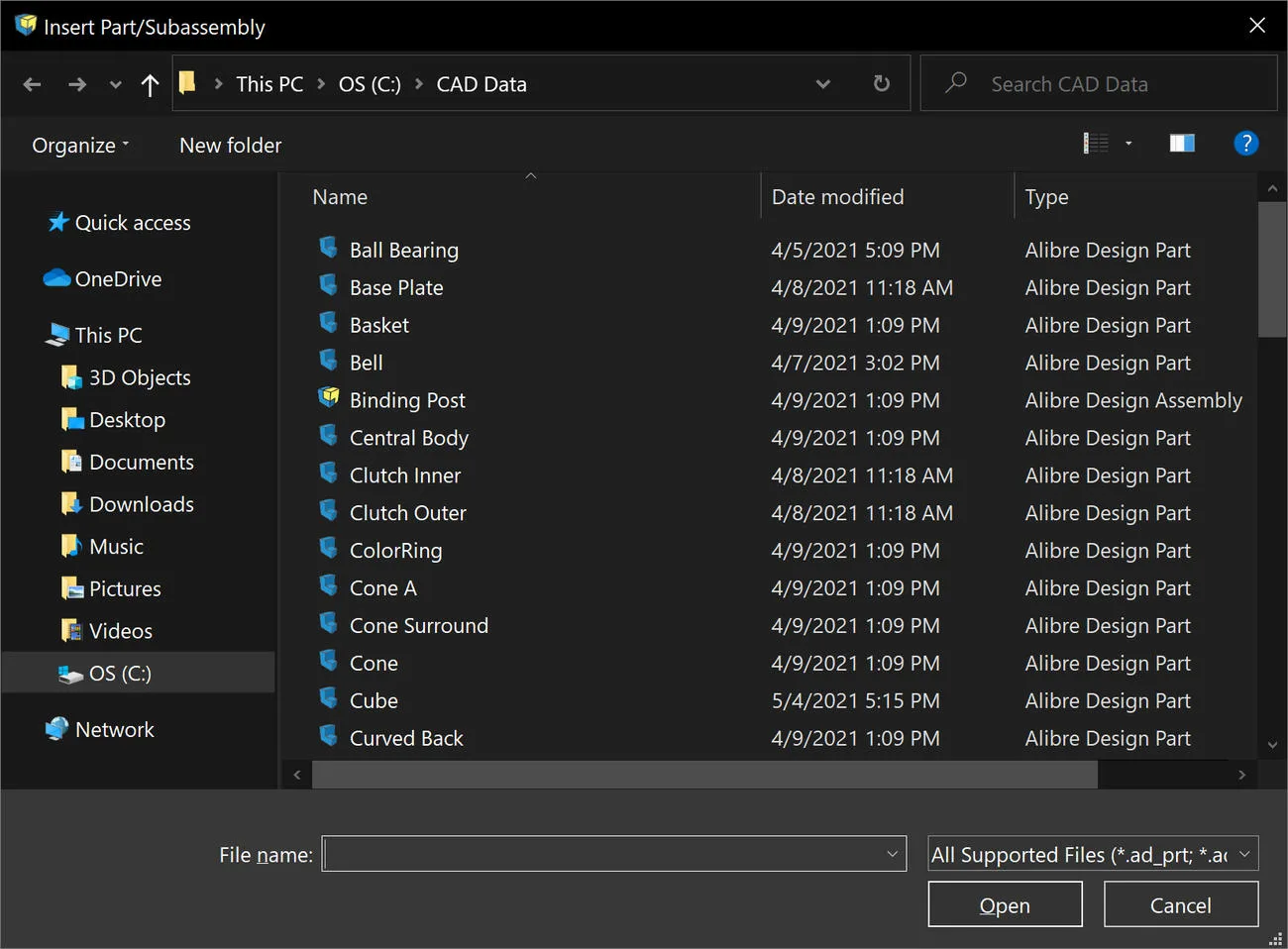Create a New folder
Viewport: 1288px width, 949px height.
coord(230,145)
